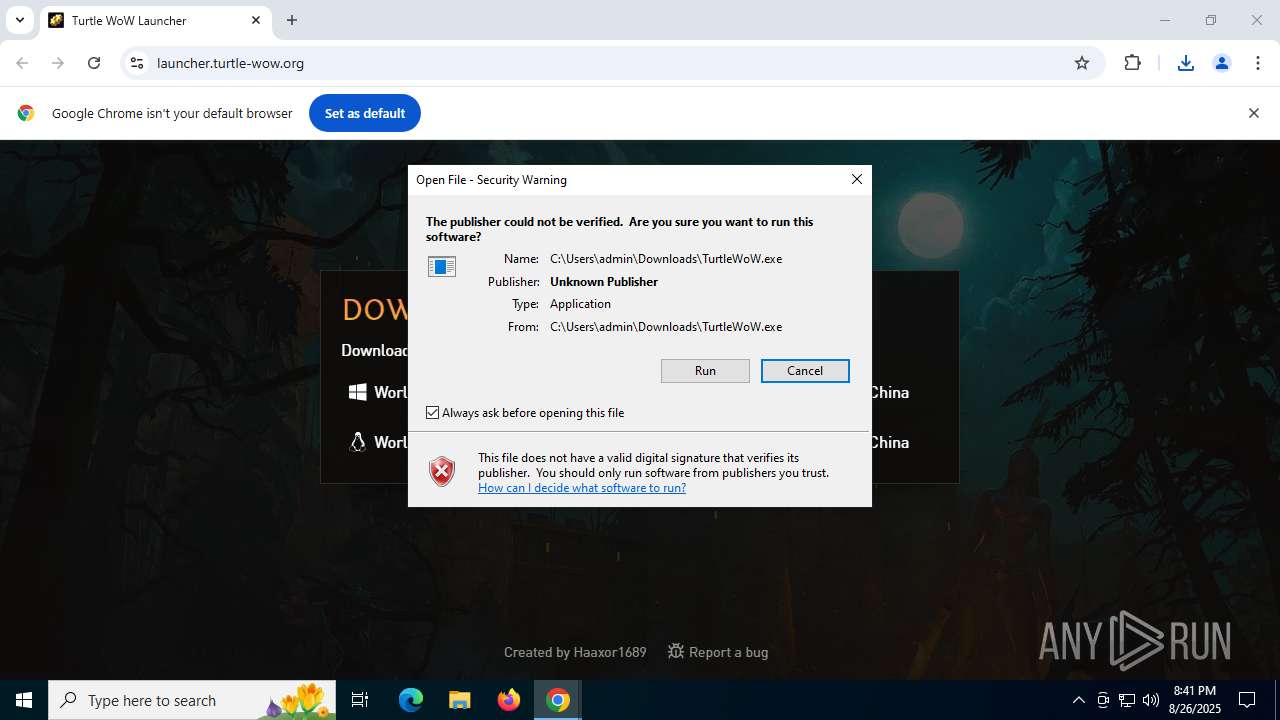The width and height of the screenshot is (1280, 720).
Task: Minimize the Chrome window
Action: (1164, 20)
